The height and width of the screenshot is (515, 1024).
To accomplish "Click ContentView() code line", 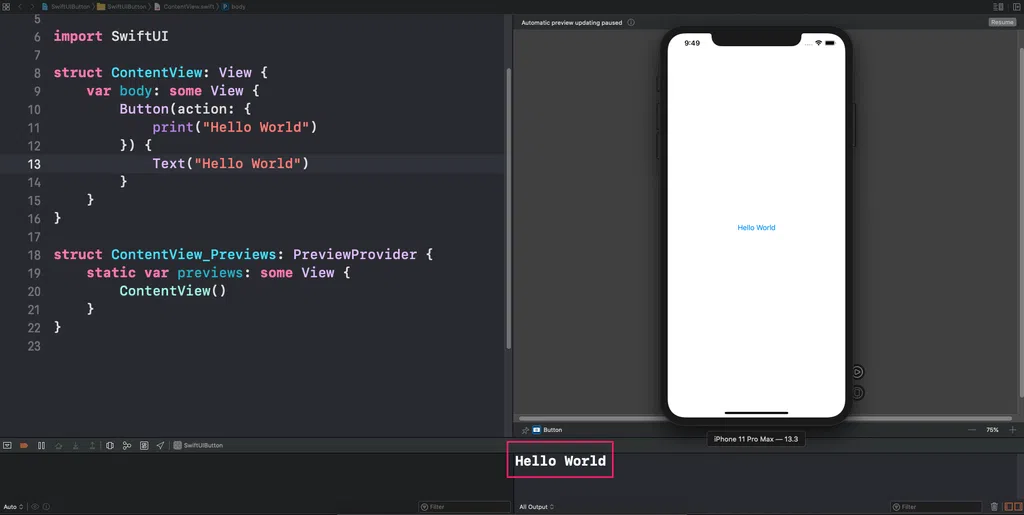I will (x=173, y=291).
